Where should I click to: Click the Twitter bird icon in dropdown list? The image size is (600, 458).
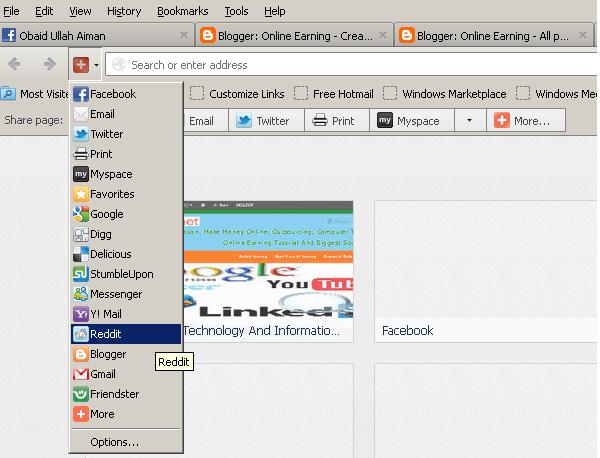[81, 134]
